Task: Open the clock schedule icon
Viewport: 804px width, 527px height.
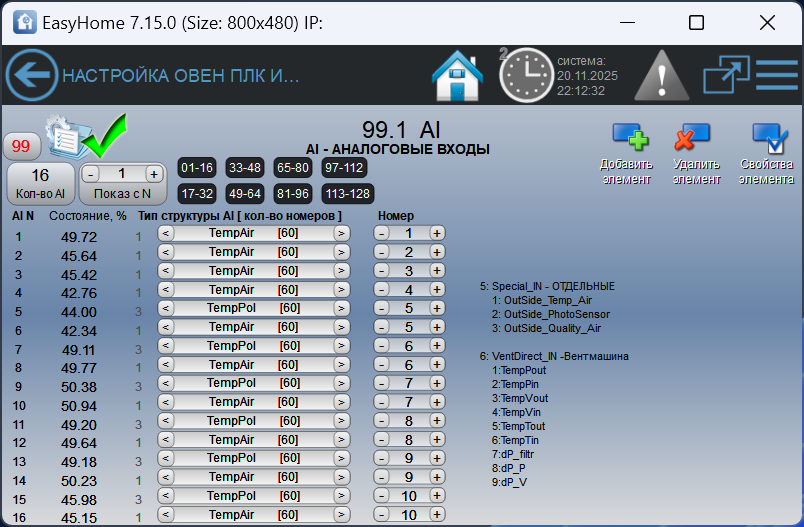Action: 525,75
